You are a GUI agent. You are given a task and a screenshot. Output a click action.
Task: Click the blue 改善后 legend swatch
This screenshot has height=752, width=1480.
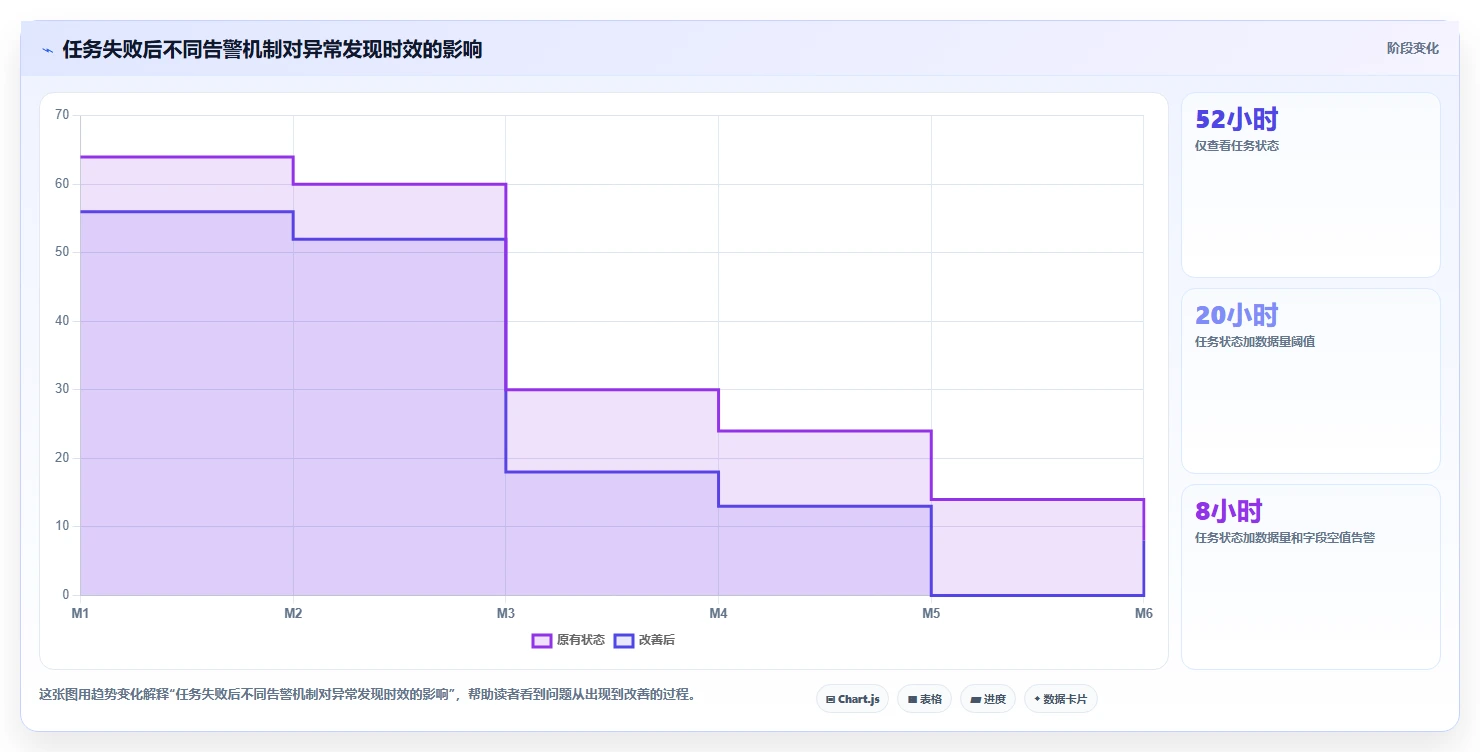[624, 640]
